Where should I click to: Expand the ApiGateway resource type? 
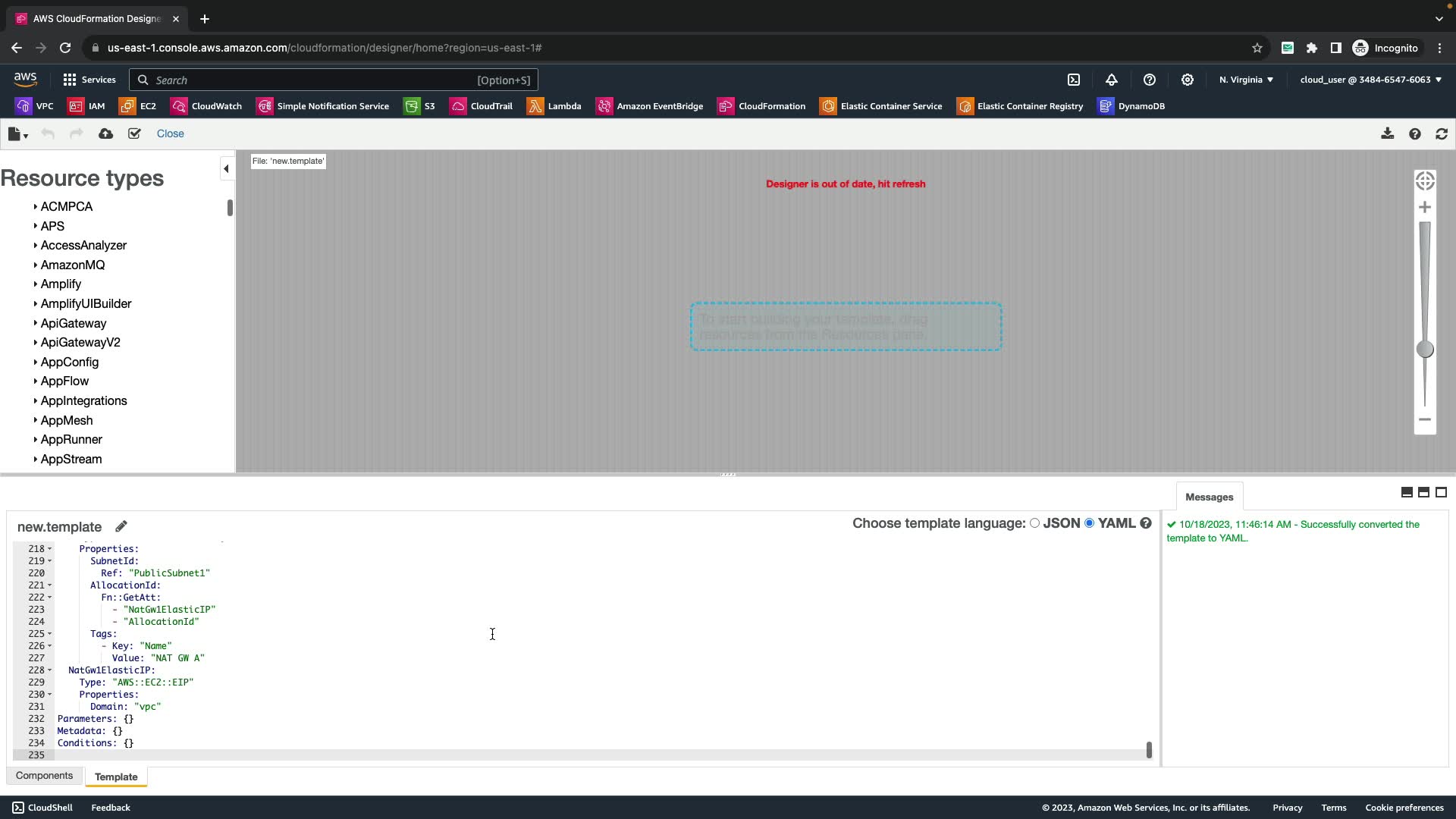click(73, 323)
